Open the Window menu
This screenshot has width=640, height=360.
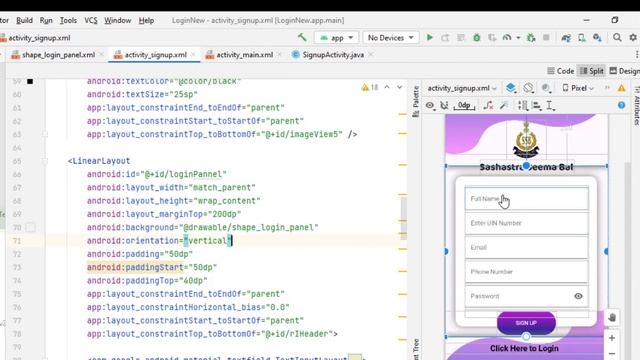pyautogui.click(x=118, y=20)
